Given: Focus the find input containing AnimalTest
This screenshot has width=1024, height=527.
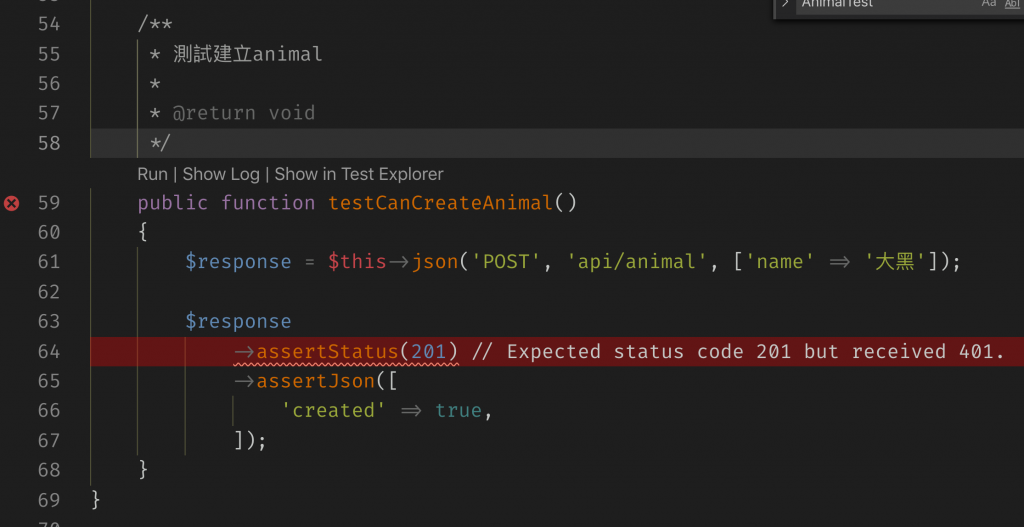Looking at the screenshot, I should tap(885, 5).
